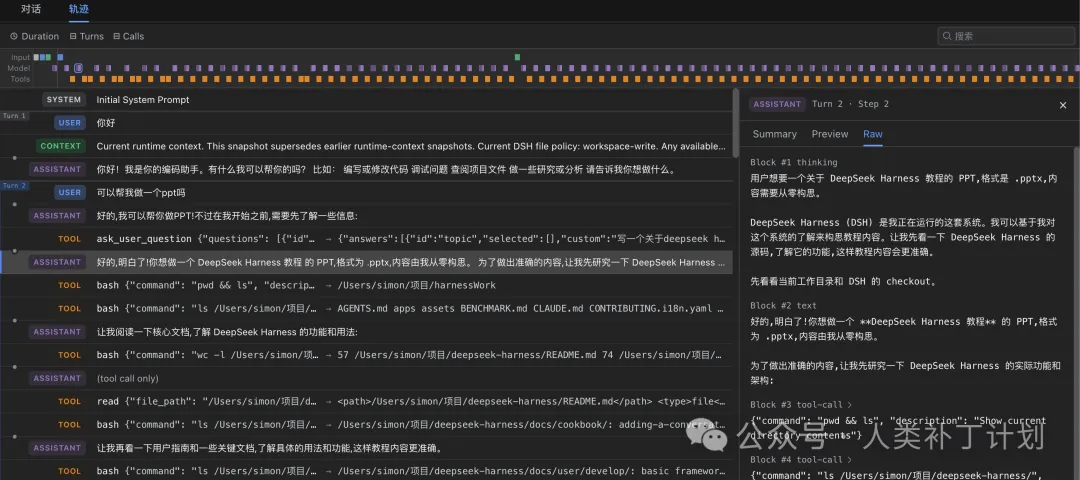Open bash row showing docs/user/develop output
Viewport: 1080px width, 480px height.
[x=366, y=471]
